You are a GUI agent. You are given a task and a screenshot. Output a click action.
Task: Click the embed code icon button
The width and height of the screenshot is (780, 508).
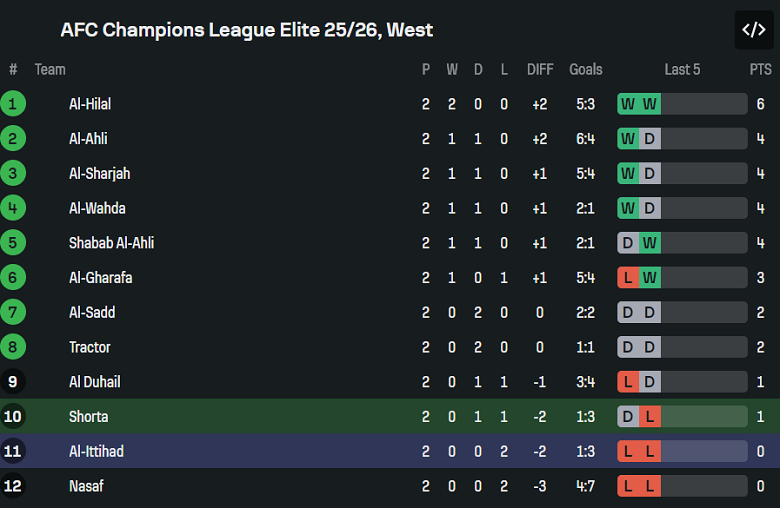753,30
